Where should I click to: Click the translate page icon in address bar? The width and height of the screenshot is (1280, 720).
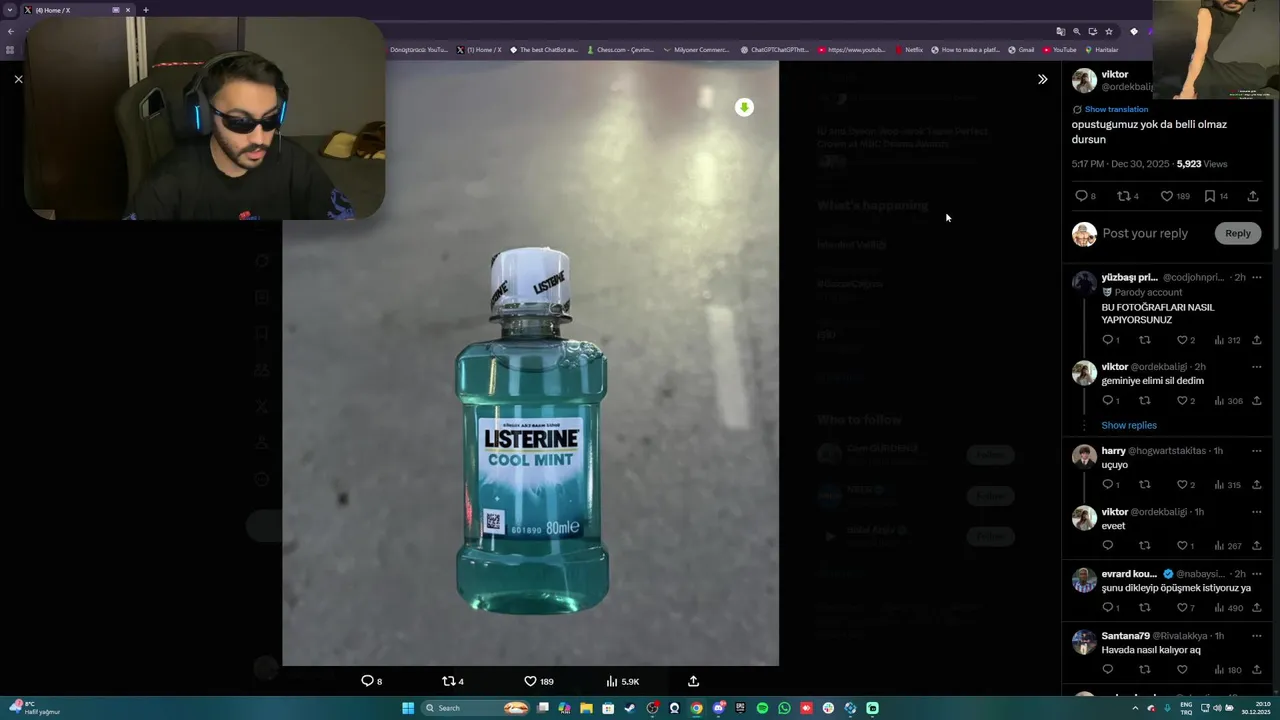(1060, 31)
